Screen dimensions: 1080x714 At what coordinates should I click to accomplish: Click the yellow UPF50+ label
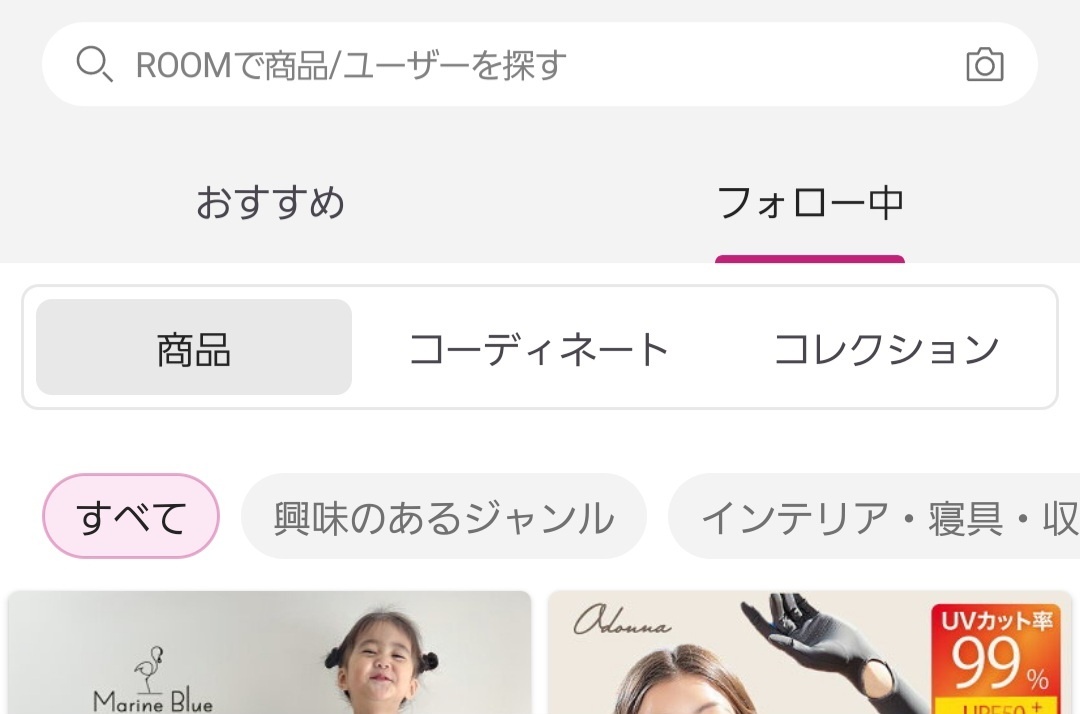tap(996, 706)
